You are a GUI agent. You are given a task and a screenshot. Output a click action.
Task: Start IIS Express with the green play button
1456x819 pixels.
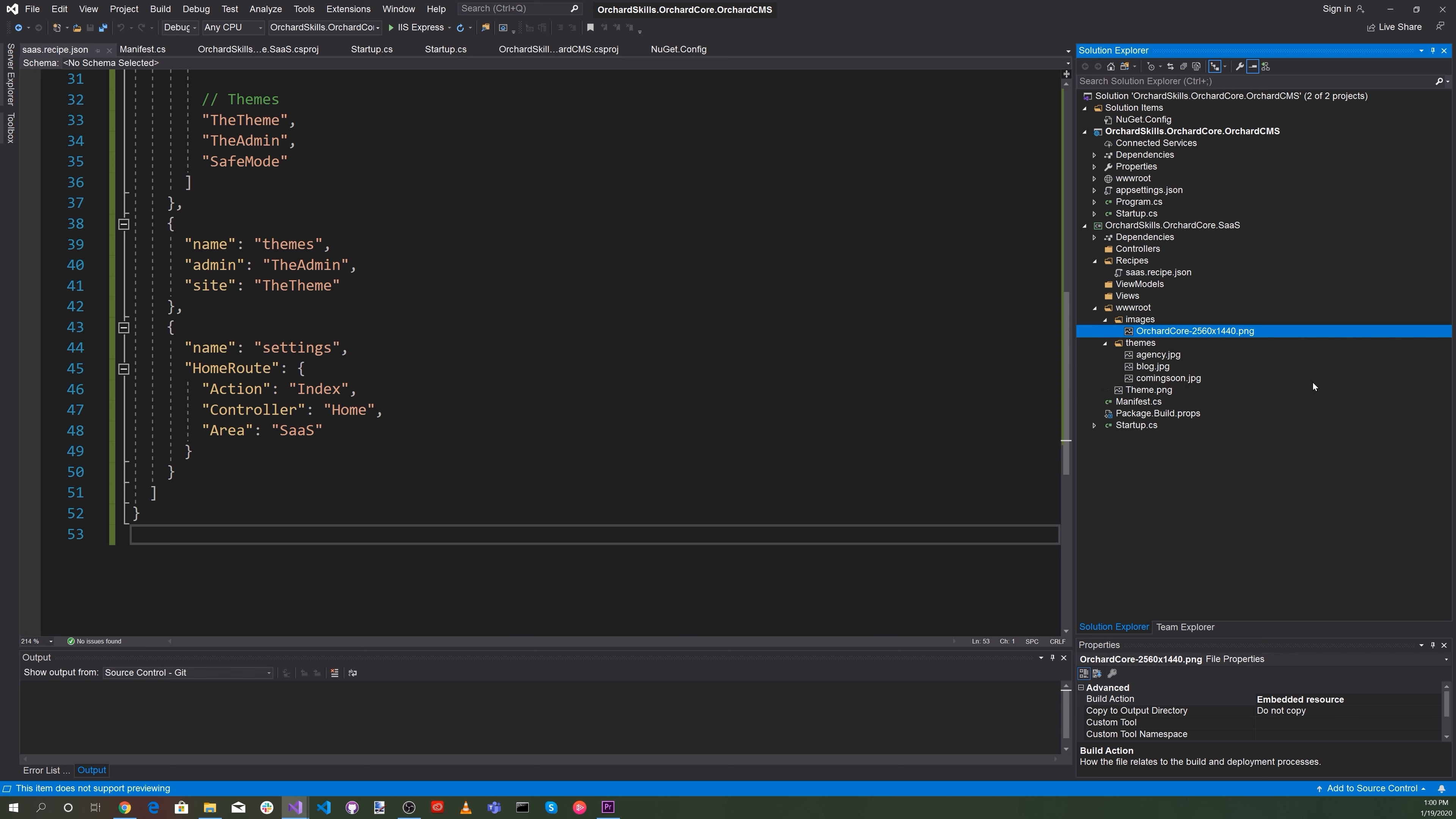coord(391,28)
